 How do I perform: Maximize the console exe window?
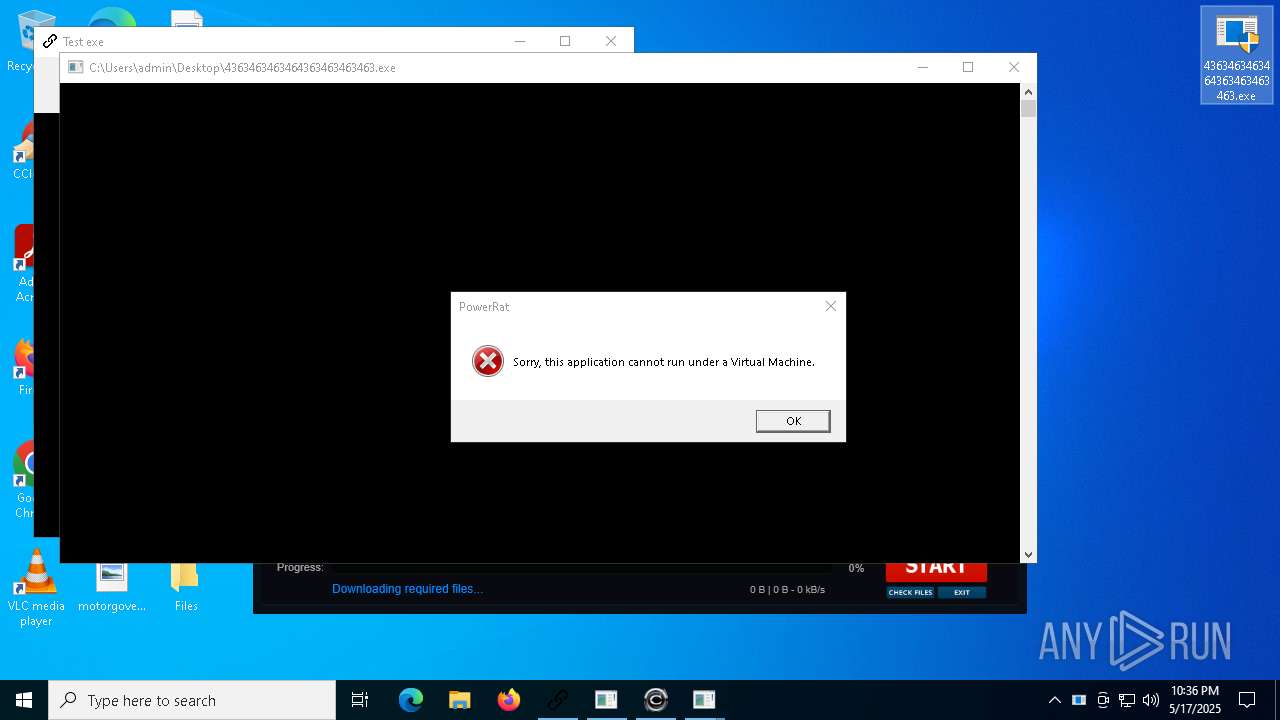pos(968,67)
